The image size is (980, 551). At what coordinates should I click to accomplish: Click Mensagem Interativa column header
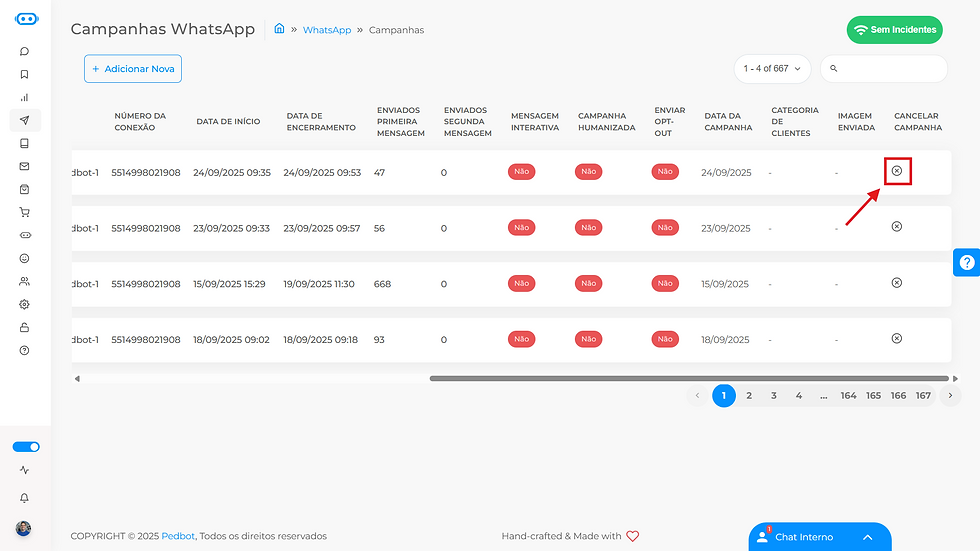click(534, 121)
